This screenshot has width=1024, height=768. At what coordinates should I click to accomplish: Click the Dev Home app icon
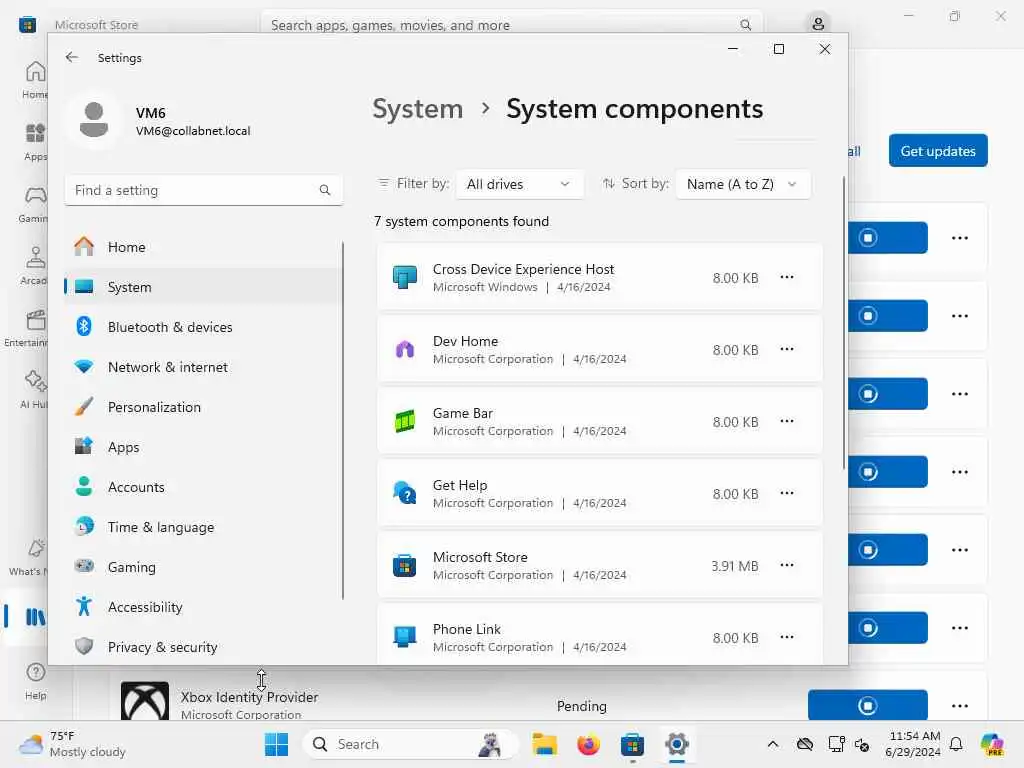[405, 349]
